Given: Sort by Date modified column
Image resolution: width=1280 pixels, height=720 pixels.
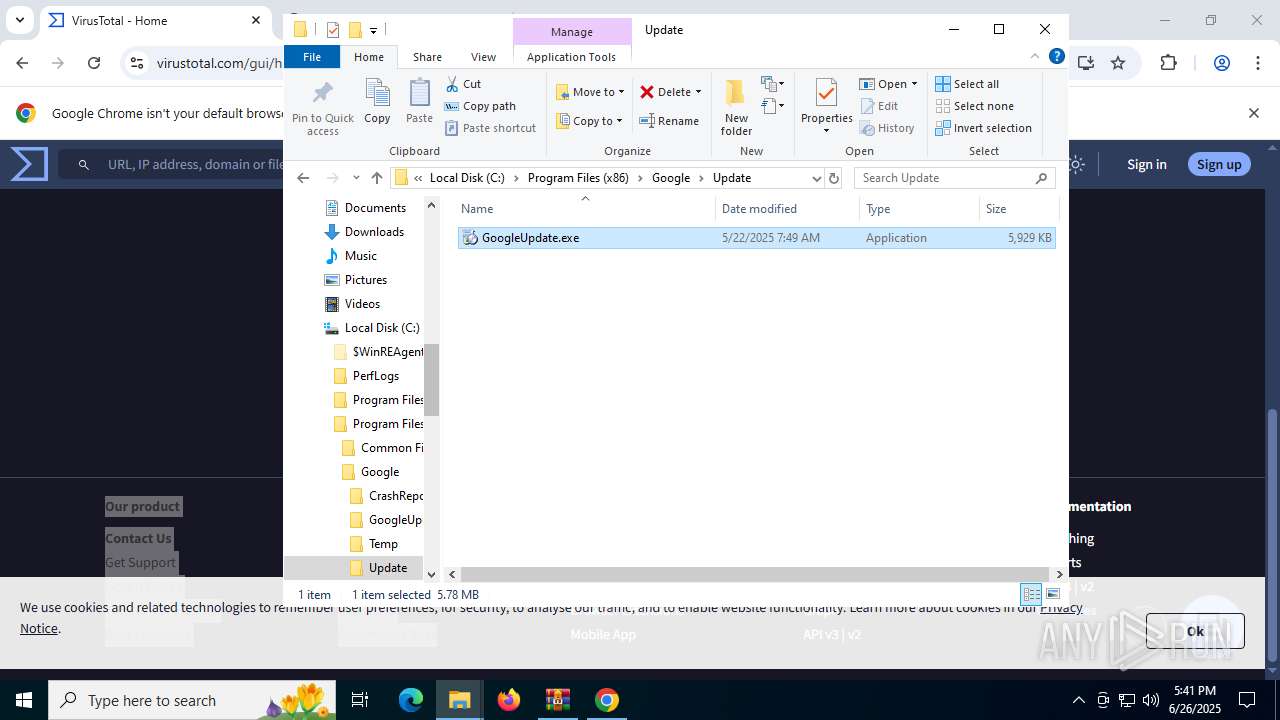Looking at the screenshot, I should pos(787,209).
